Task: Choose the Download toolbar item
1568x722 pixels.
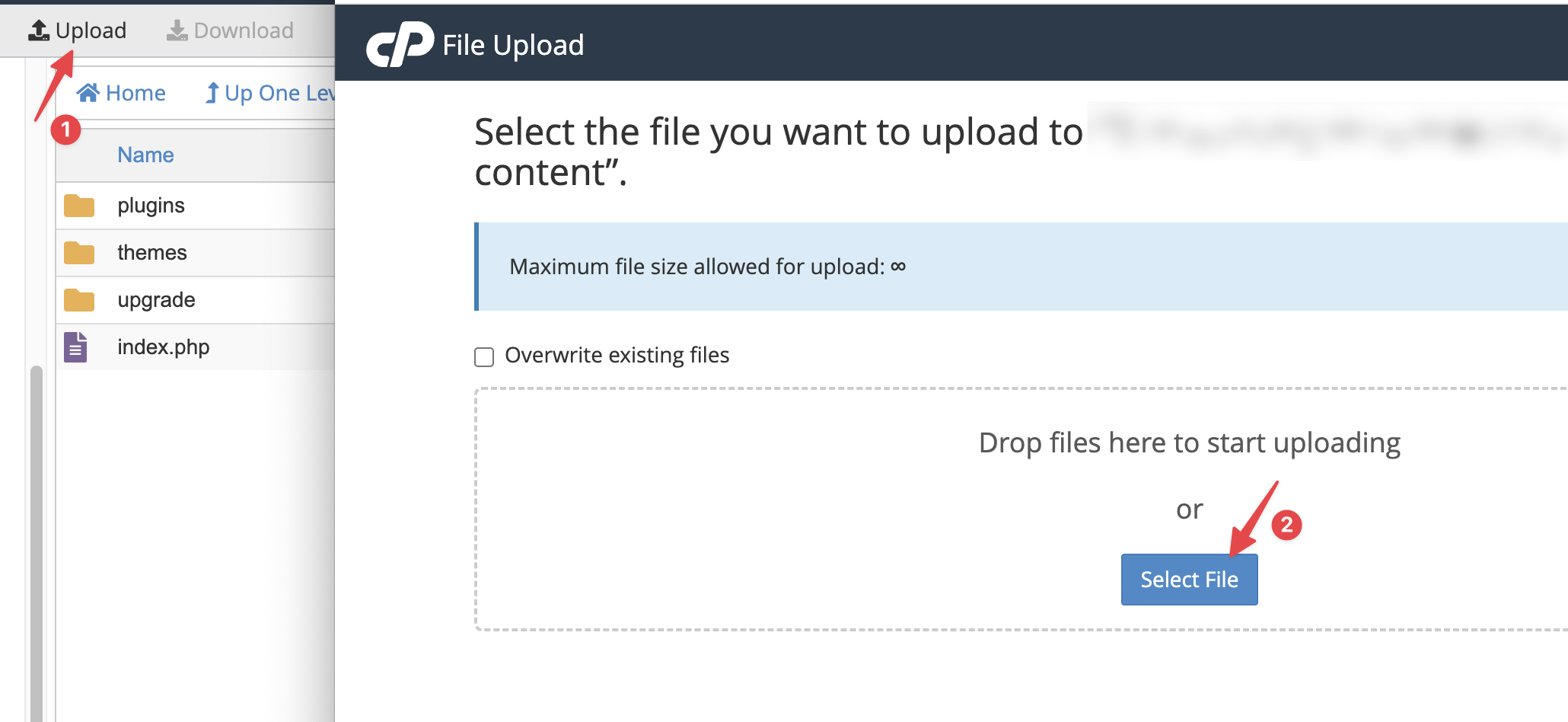Action: coord(231,30)
